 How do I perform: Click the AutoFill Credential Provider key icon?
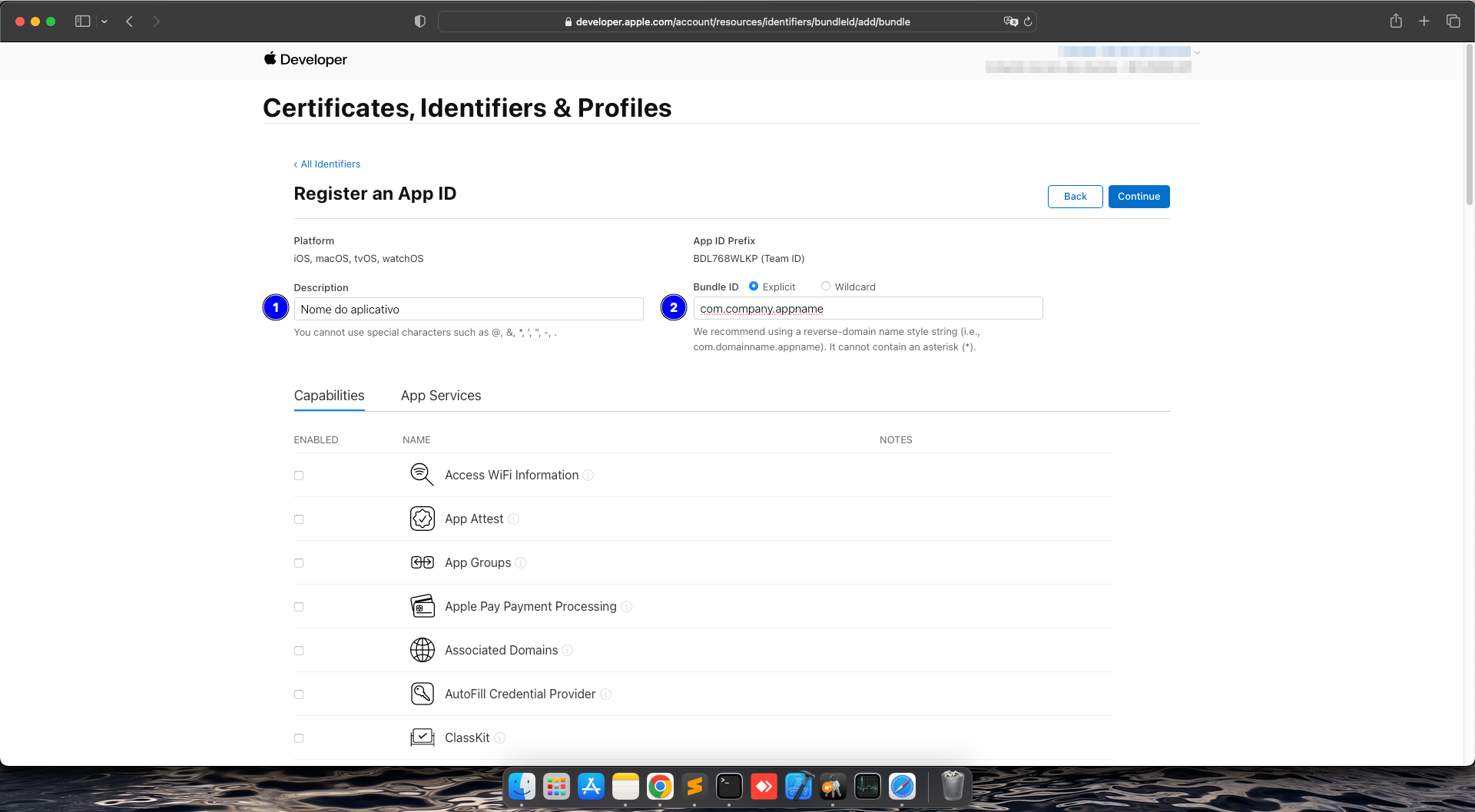click(422, 694)
